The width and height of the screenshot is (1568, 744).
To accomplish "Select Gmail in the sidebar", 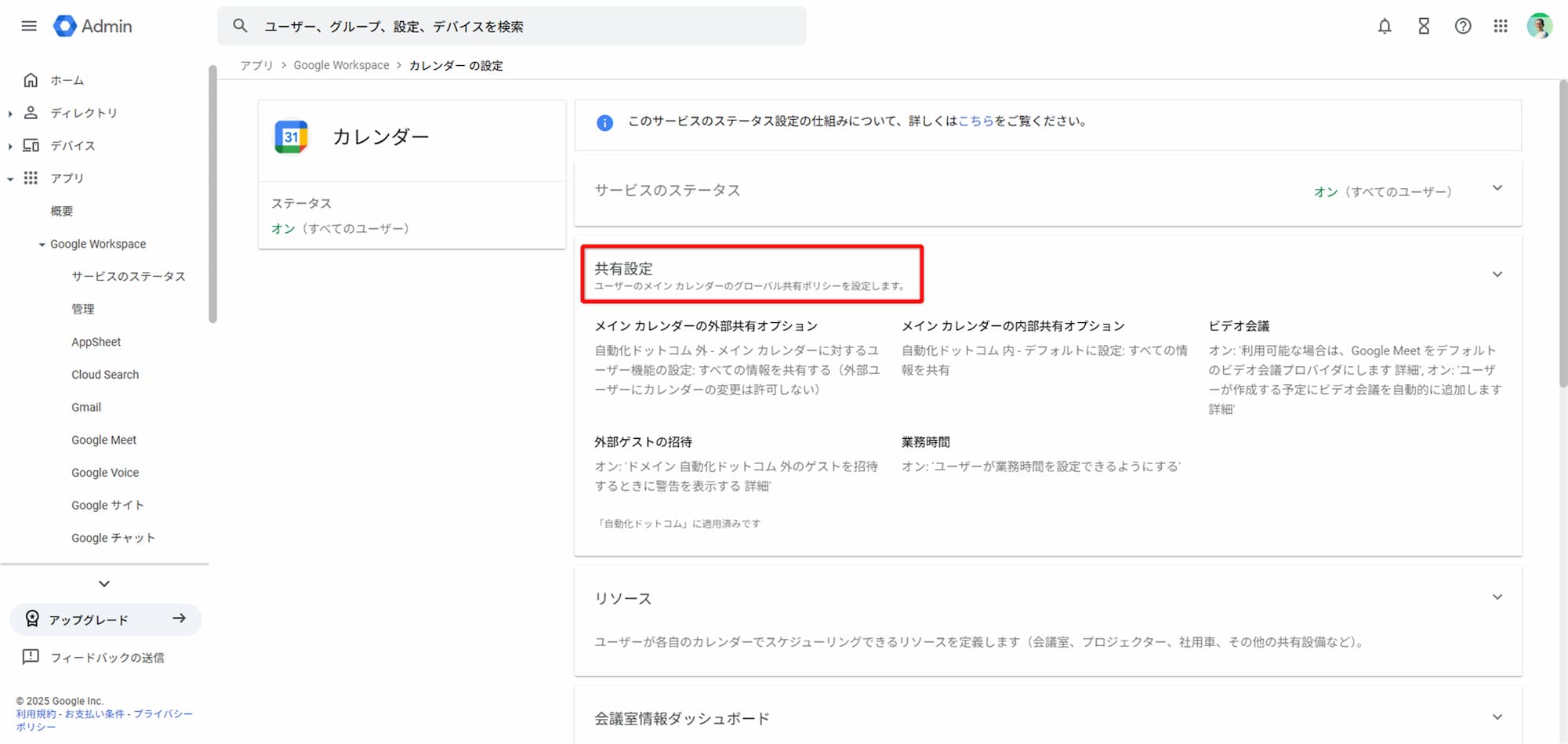I will pyautogui.click(x=86, y=408).
